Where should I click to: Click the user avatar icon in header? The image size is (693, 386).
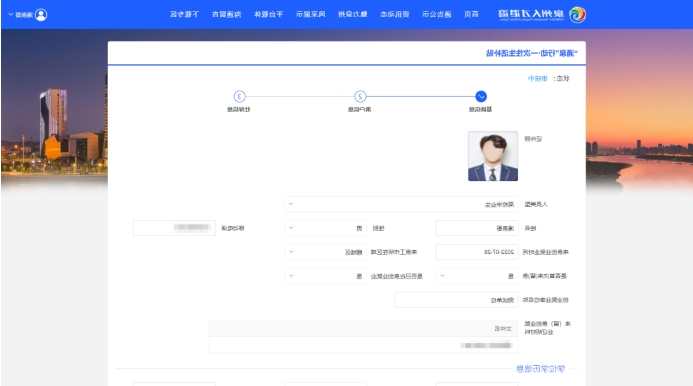(41, 15)
